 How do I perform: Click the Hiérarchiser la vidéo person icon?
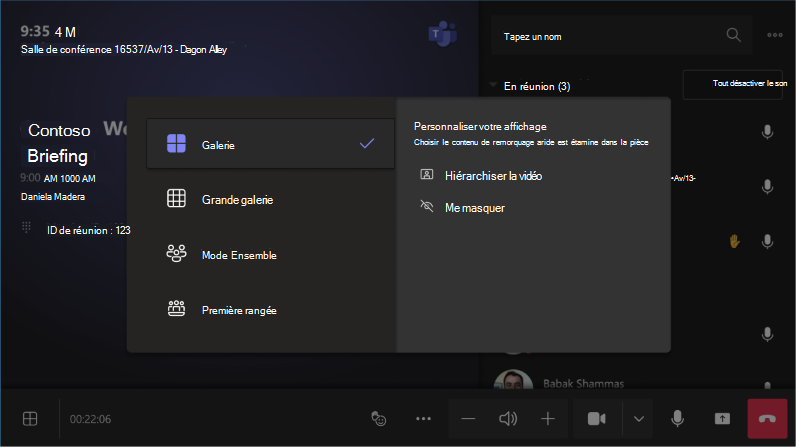(426, 175)
